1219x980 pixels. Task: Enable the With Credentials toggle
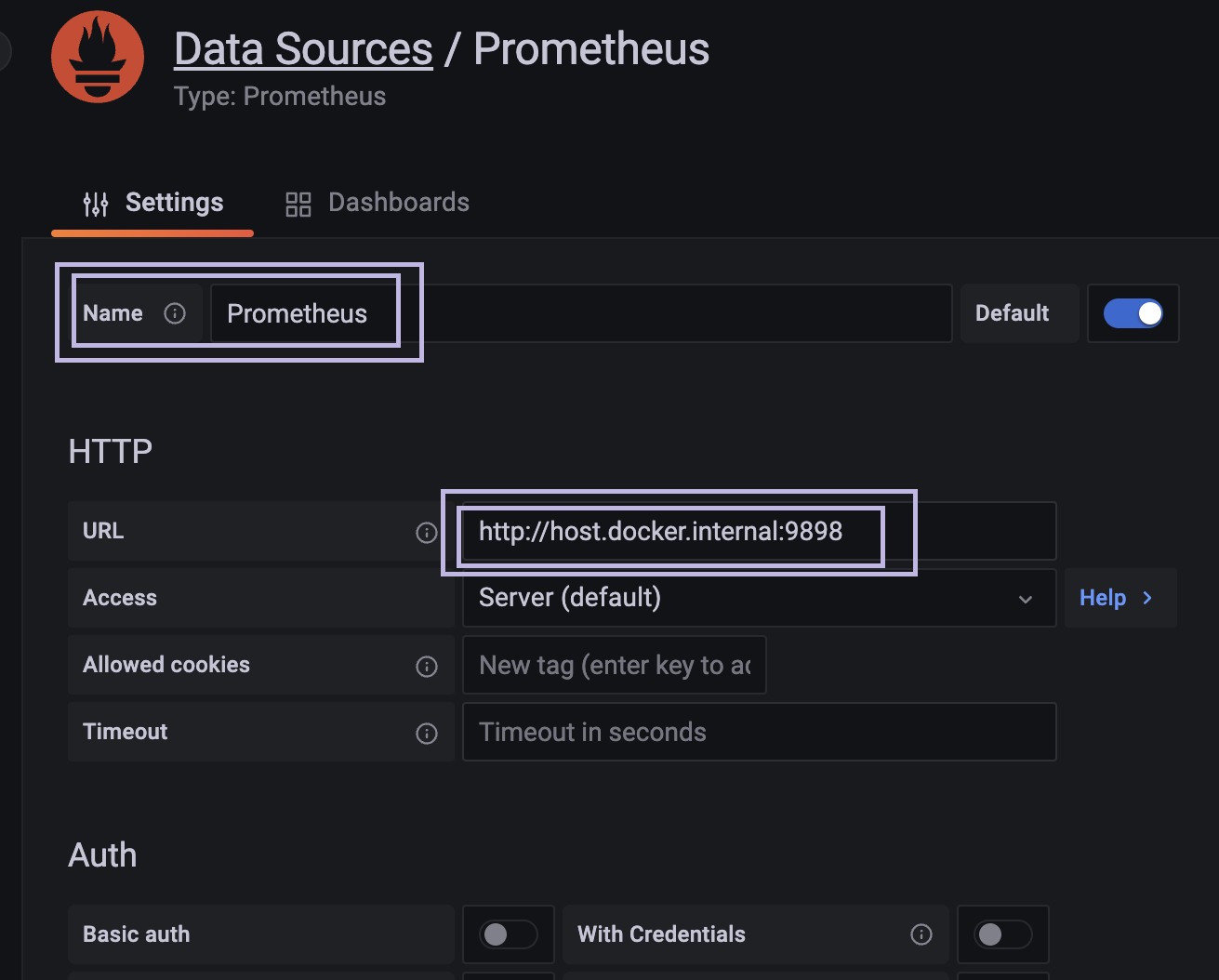tap(1002, 934)
